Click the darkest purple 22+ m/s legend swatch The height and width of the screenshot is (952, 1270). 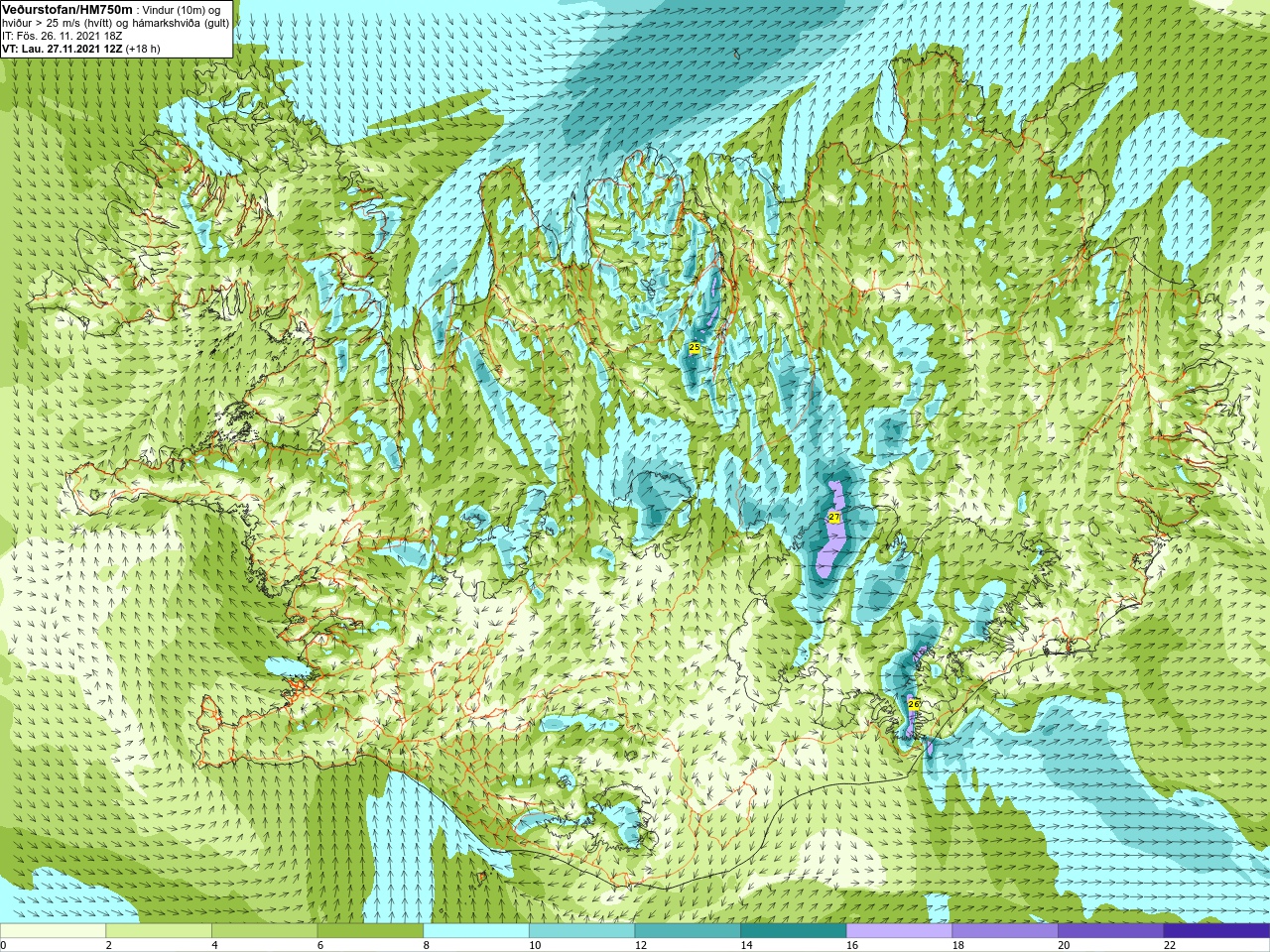1216,931
